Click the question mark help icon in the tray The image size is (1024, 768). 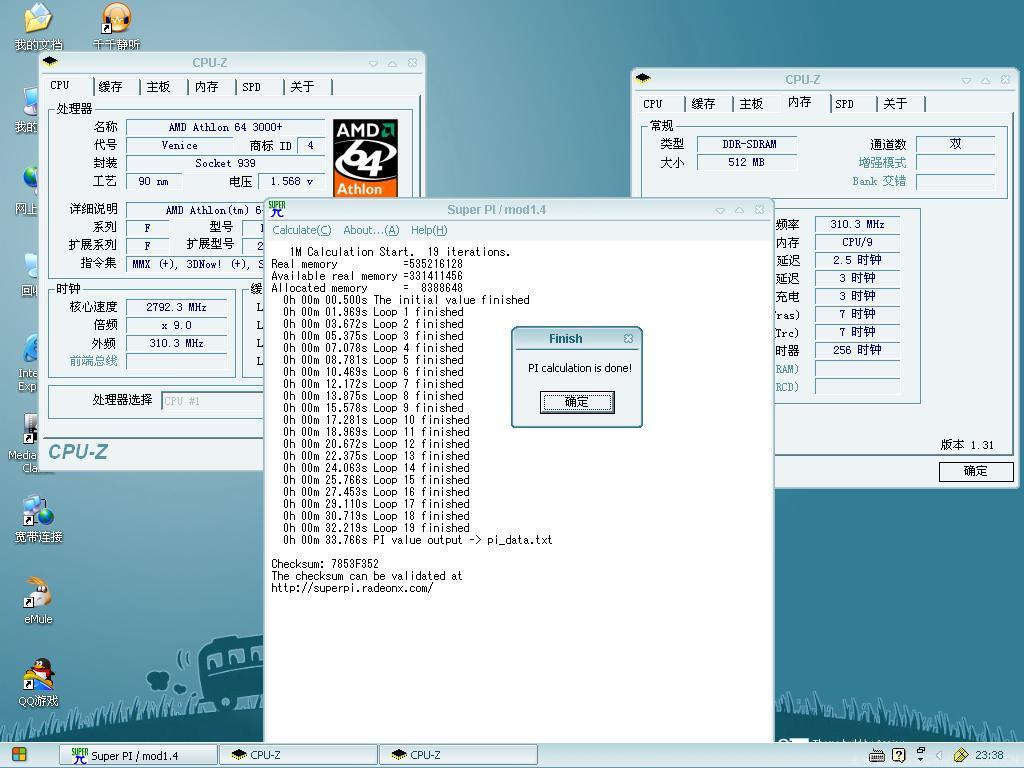pyautogui.click(x=899, y=755)
